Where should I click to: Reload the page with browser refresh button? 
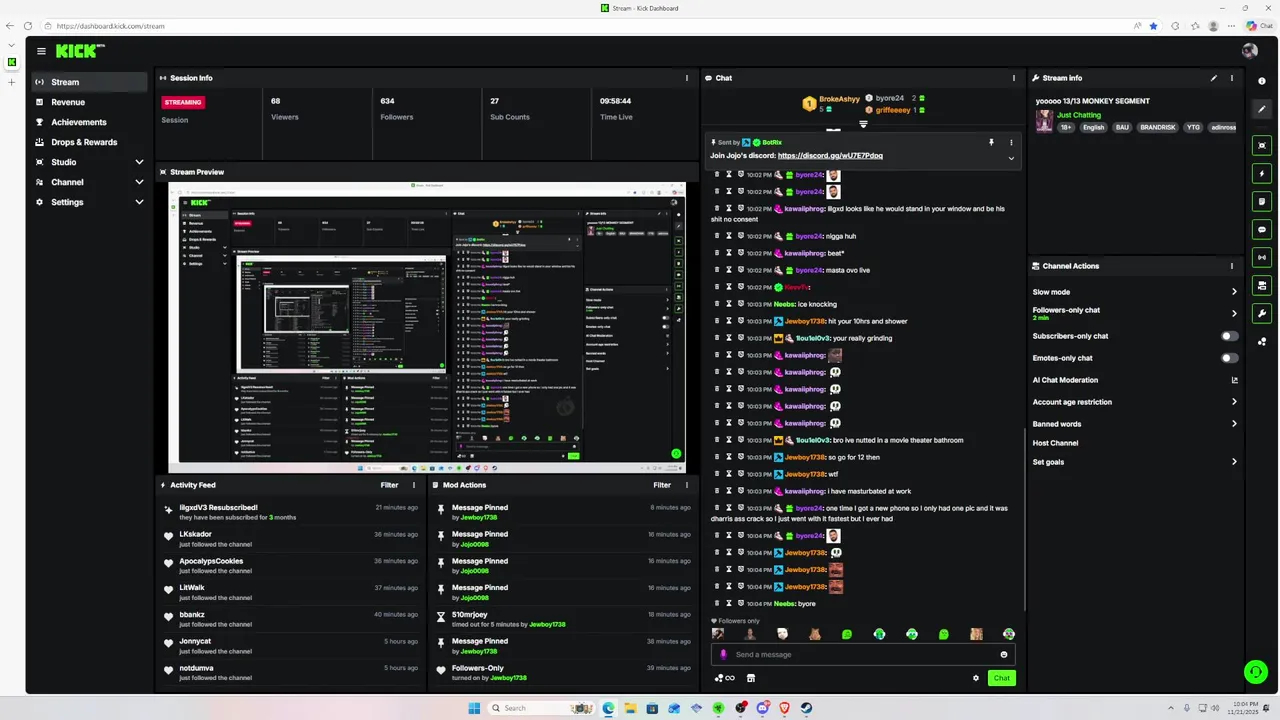(x=27, y=26)
